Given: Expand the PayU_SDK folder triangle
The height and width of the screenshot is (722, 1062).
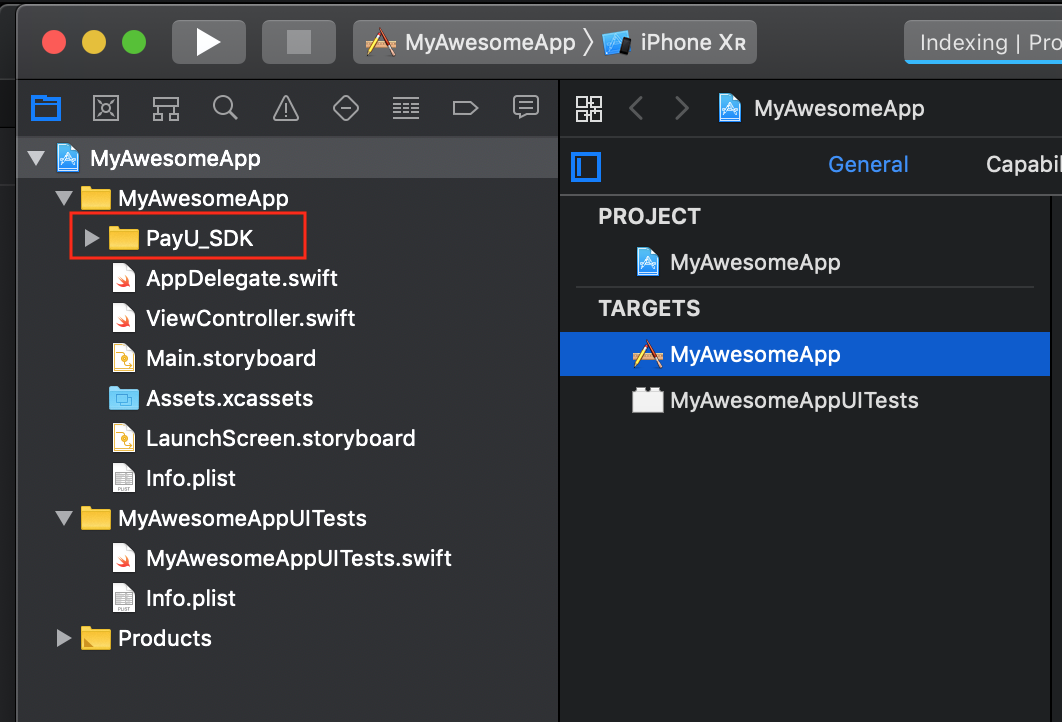Looking at the screenshot, I should click(x=92, y=238).
